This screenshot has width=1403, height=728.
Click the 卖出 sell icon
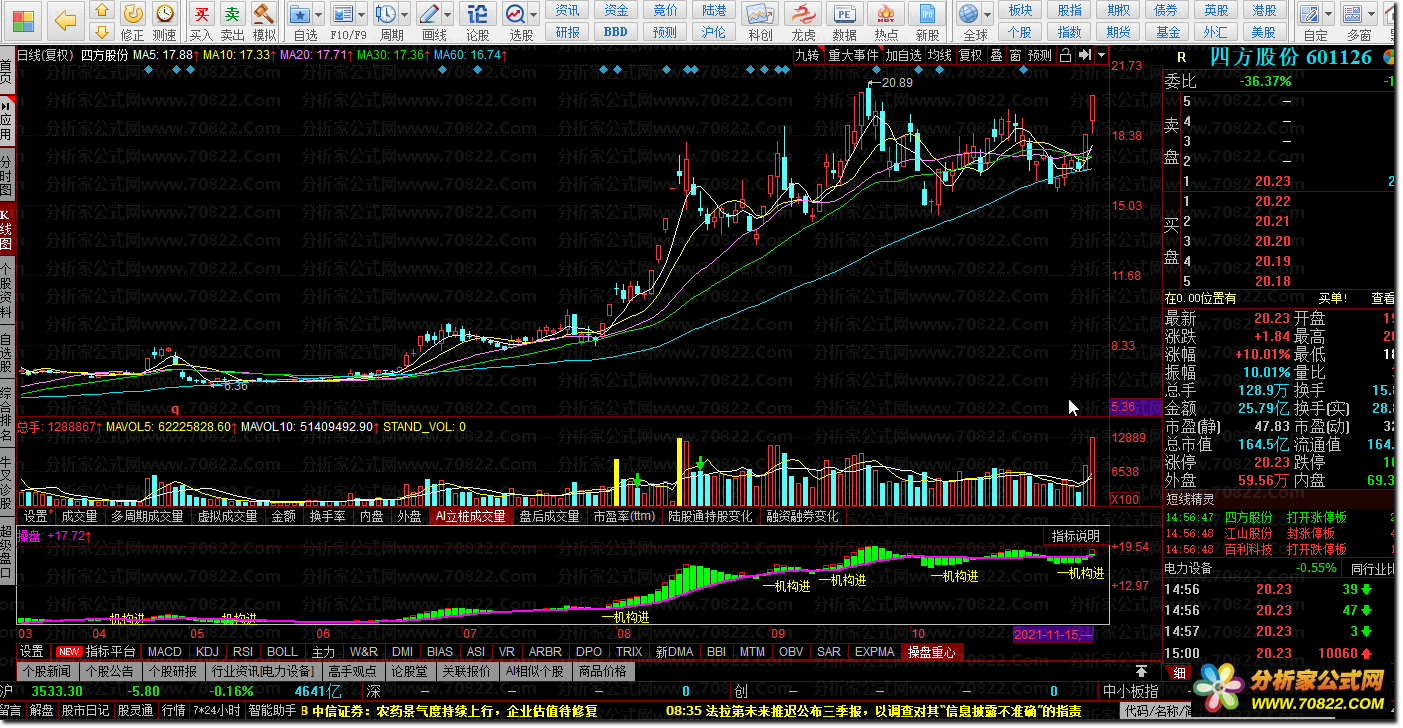coord(232,14)
